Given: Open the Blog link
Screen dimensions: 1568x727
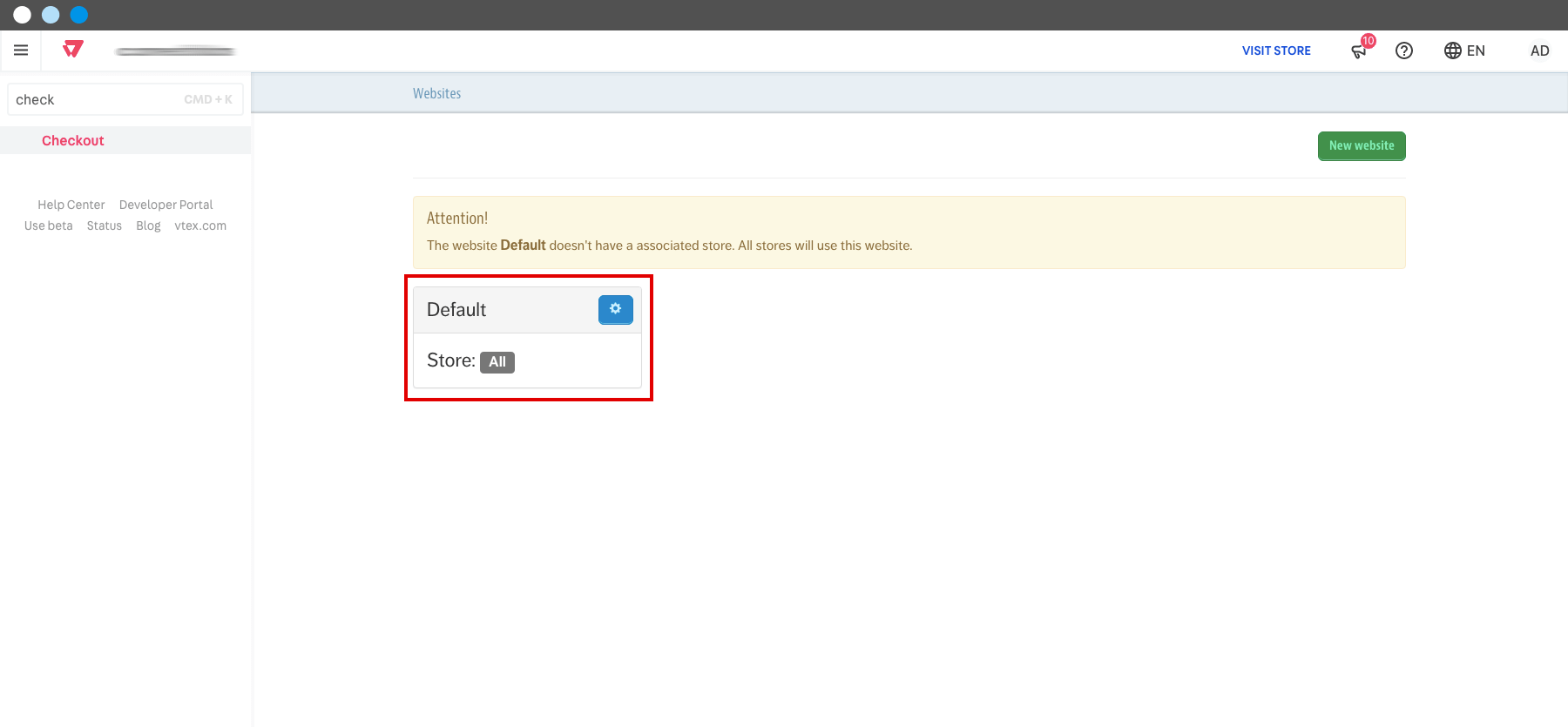Looking at the screenshot, I should [x=148, y=226].
